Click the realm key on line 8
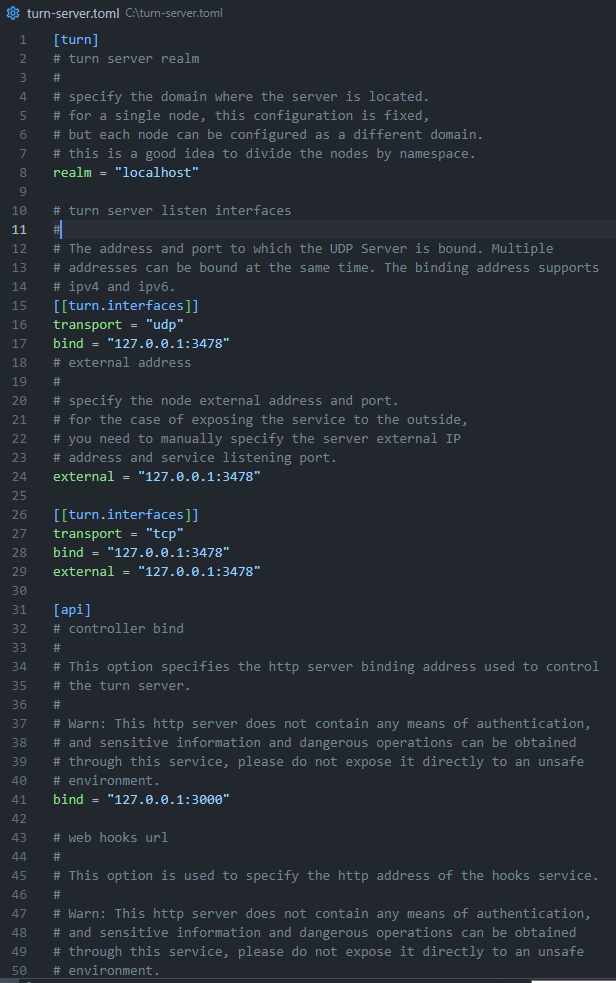 [72, 172]
